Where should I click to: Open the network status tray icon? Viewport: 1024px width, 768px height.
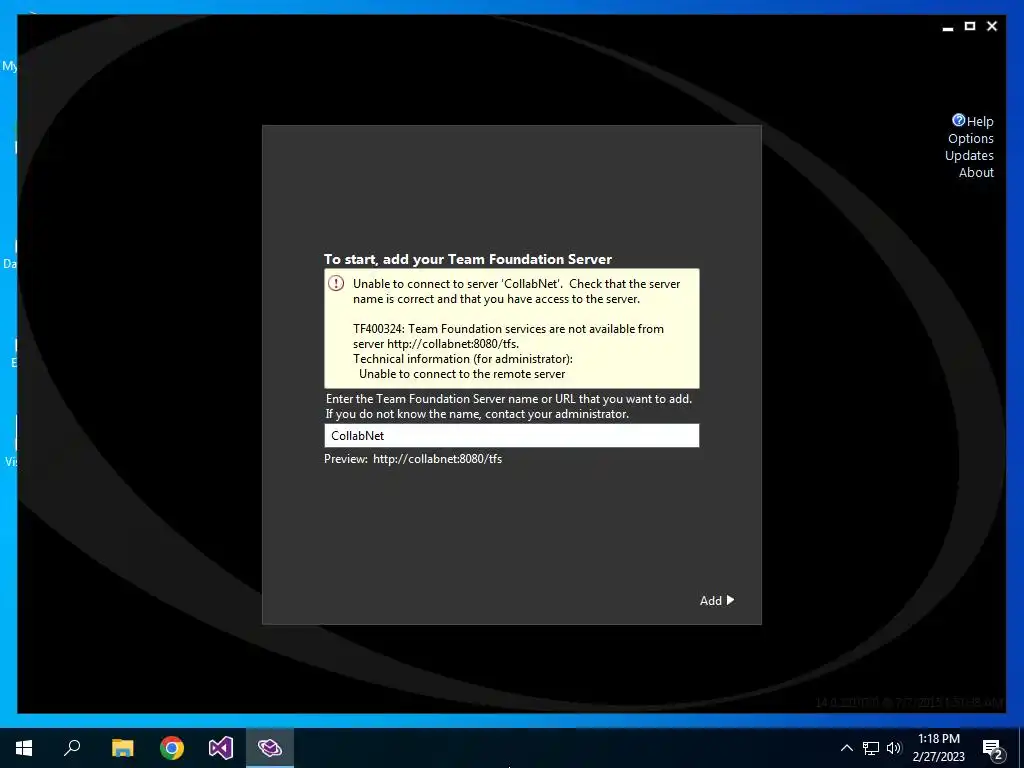pos(871,748)
